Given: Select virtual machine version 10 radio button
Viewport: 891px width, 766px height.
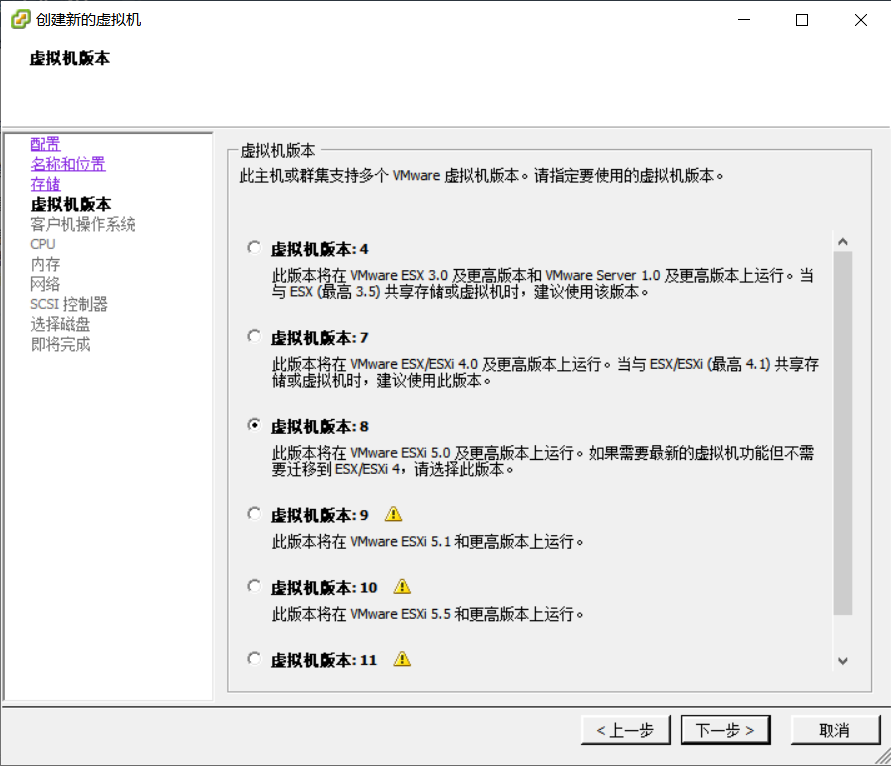Looking at the screenshot, I should [254, 586].
